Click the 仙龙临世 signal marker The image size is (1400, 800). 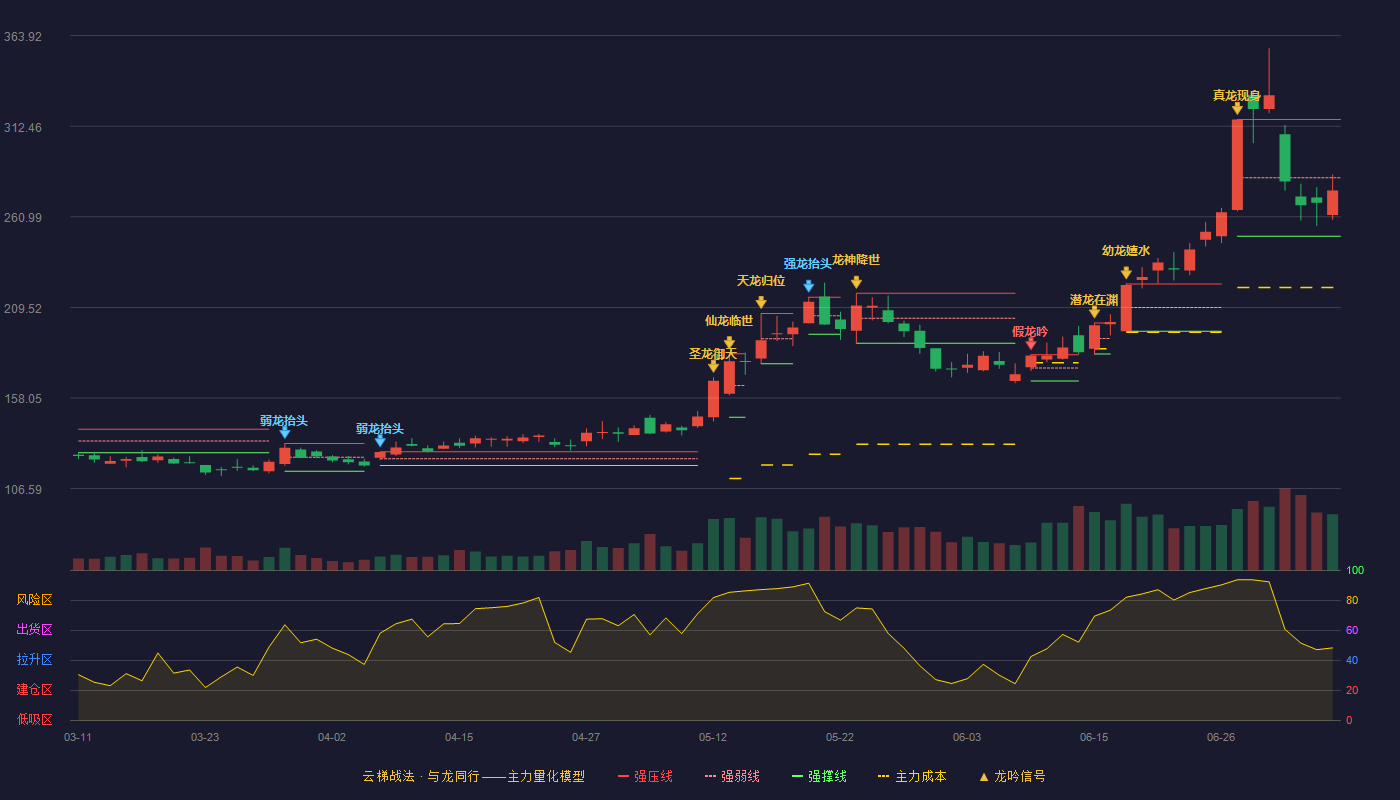tap(729, 343)
